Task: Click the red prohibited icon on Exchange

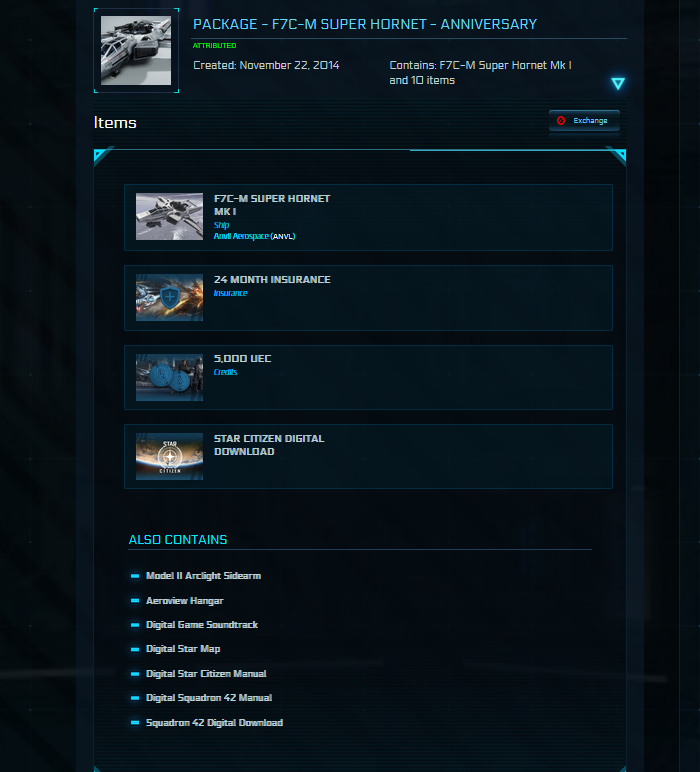Action: point(561,121)
